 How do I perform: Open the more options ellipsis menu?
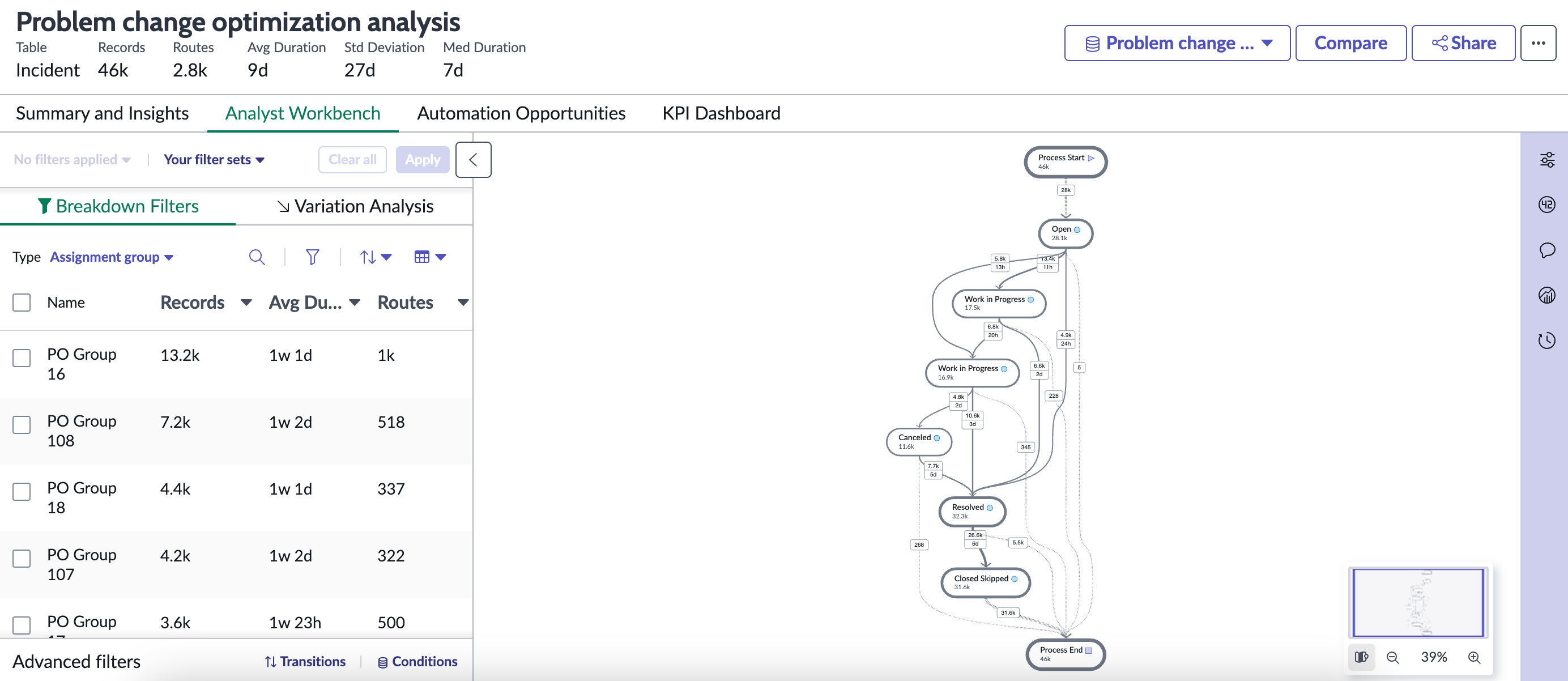point(1537,43)
